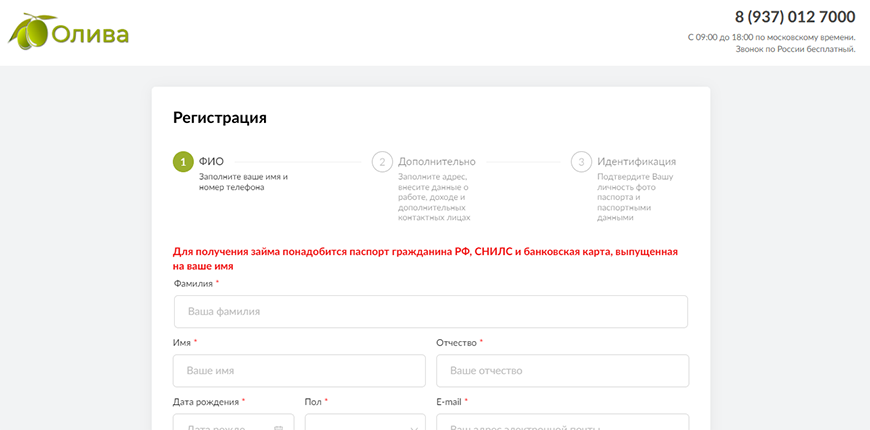Click the red passport requirement notice
The image size is (870, 430).
(425, 259)
